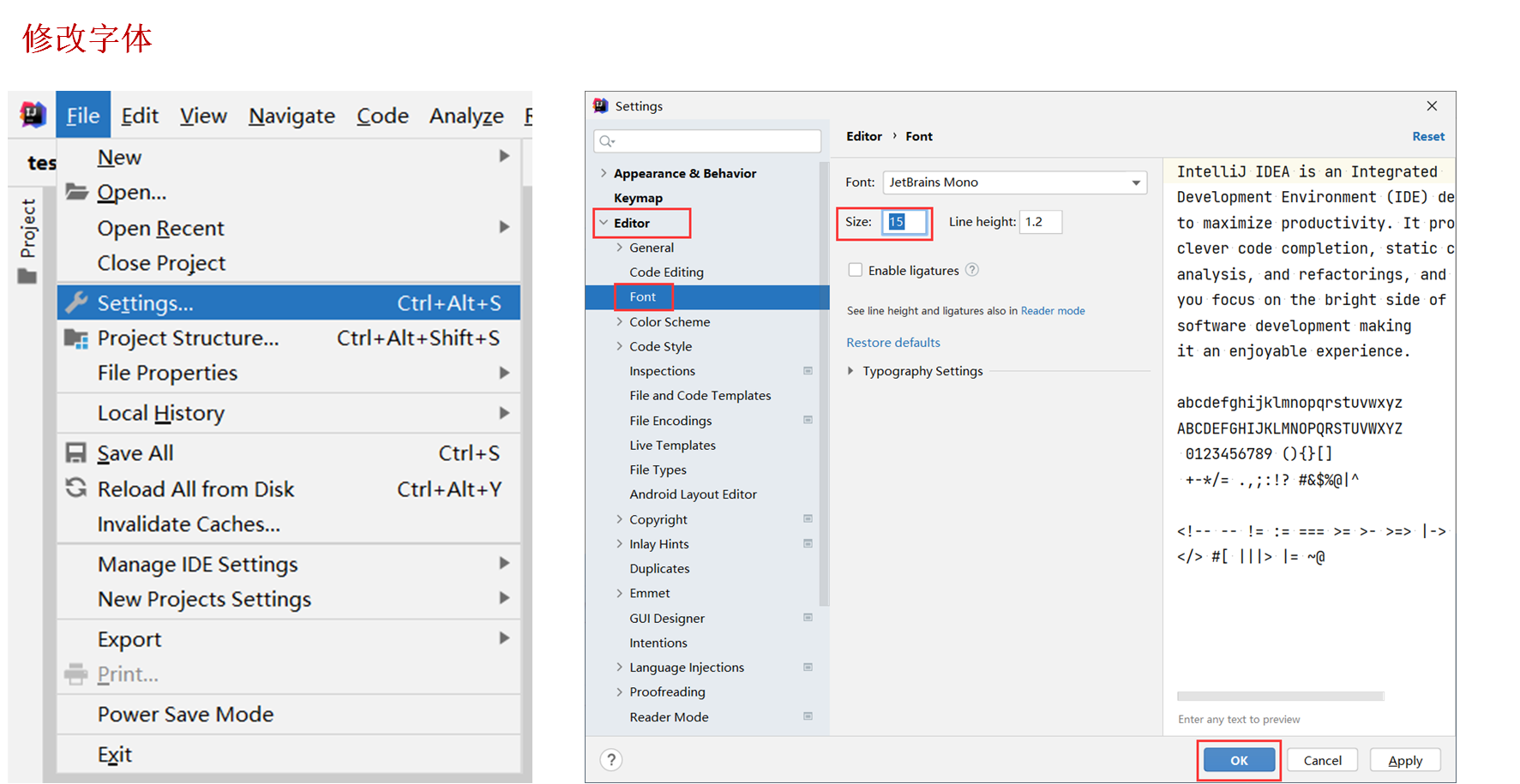Select Power Save Mode menu entry
1520x784 pixels.
(289, 714)
